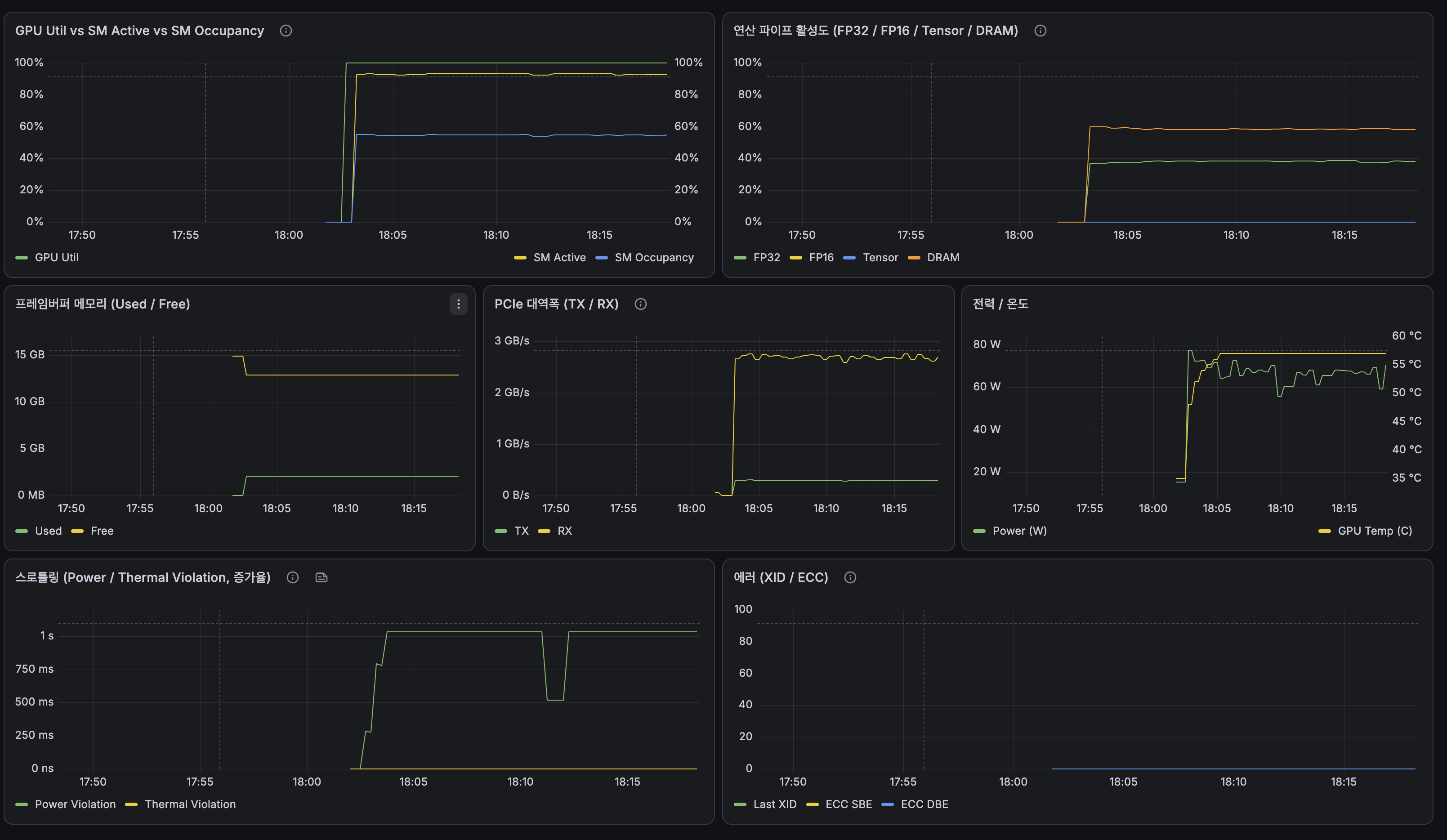
Task: Toggle Last XID legend series
Action: point(775,804)
